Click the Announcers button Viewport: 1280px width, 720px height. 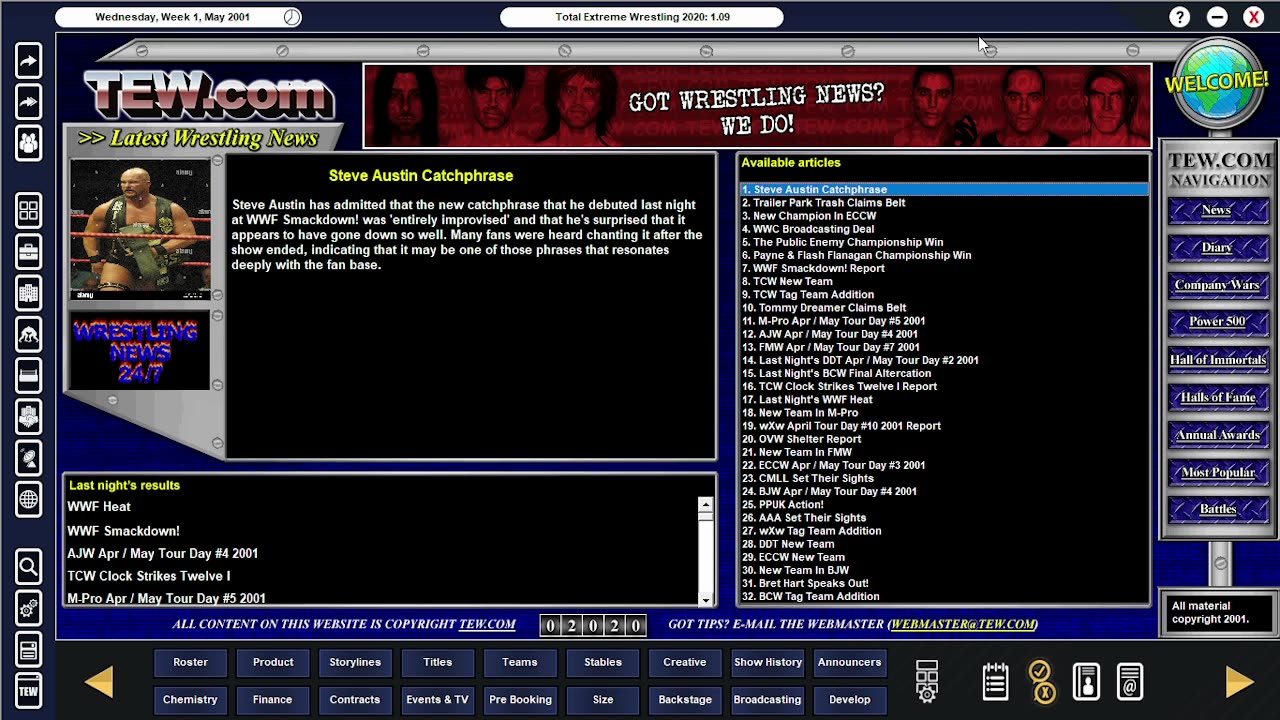point(850,662)
